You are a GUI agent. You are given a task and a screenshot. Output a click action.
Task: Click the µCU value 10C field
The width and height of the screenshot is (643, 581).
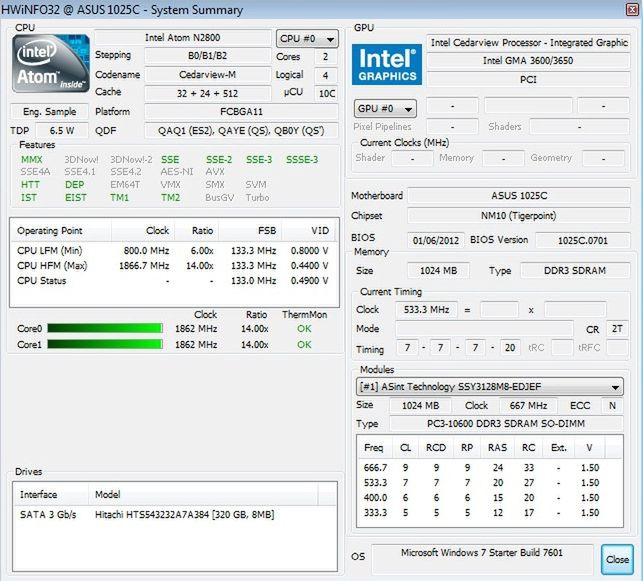click(327, 93)
